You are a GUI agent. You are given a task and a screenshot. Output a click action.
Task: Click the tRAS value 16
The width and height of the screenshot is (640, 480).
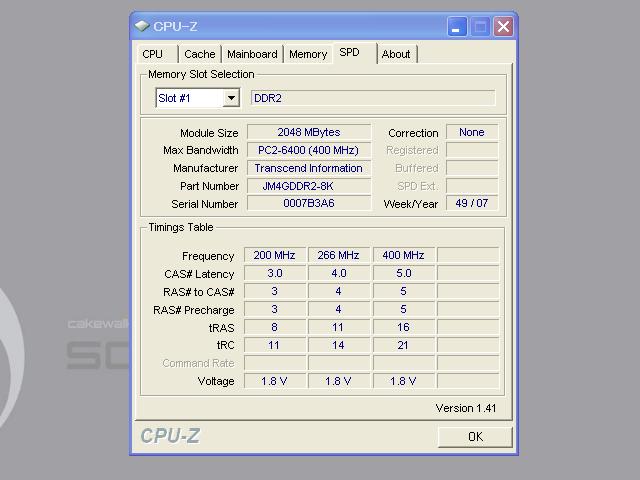(x=404, y=327)
